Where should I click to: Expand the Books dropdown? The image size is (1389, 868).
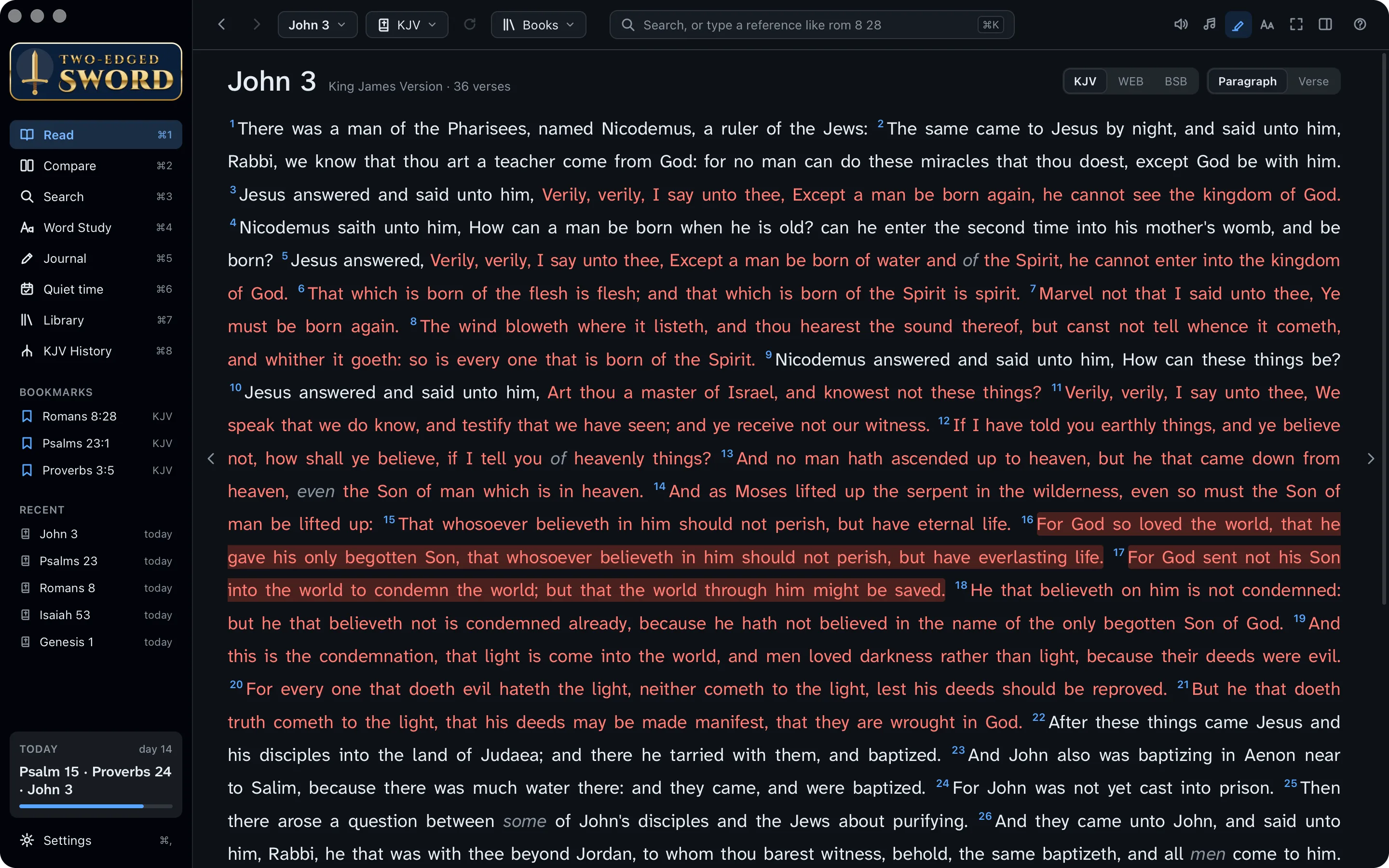click(538, 25)
